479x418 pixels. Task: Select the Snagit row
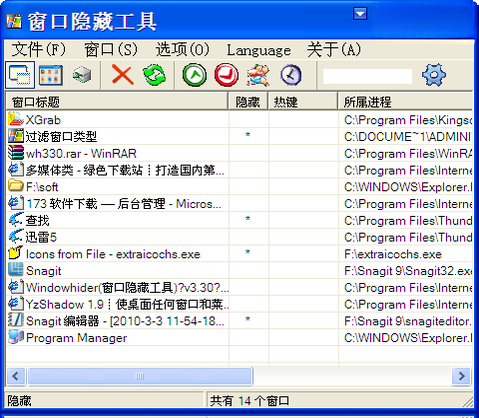pos(239,271)
